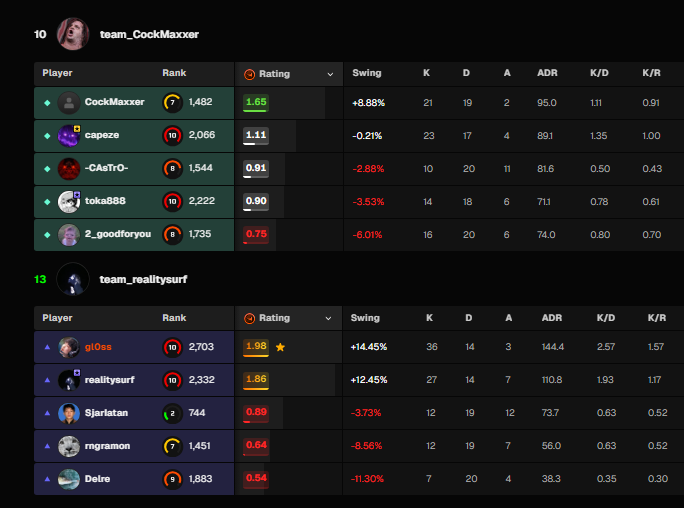This screenshot has width=684, height=508.
Task: Sort bottom table by Rank column
Action: [x=174, y=318]
